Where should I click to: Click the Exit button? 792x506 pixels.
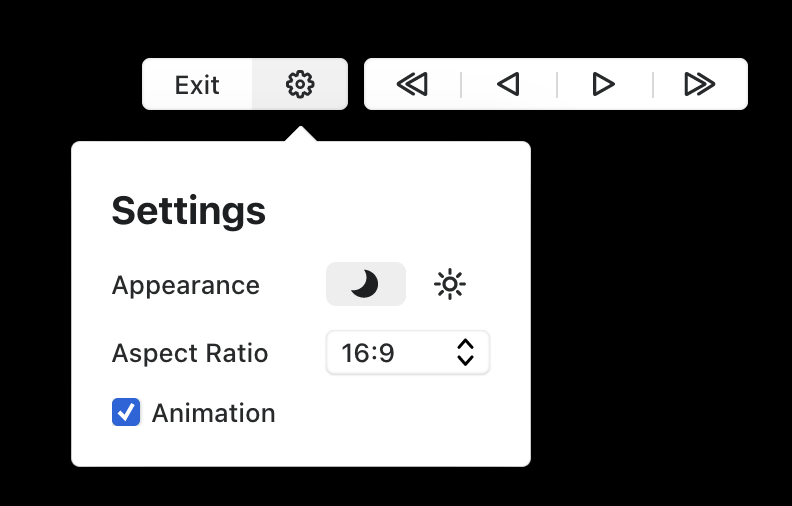tap(197, 84)
